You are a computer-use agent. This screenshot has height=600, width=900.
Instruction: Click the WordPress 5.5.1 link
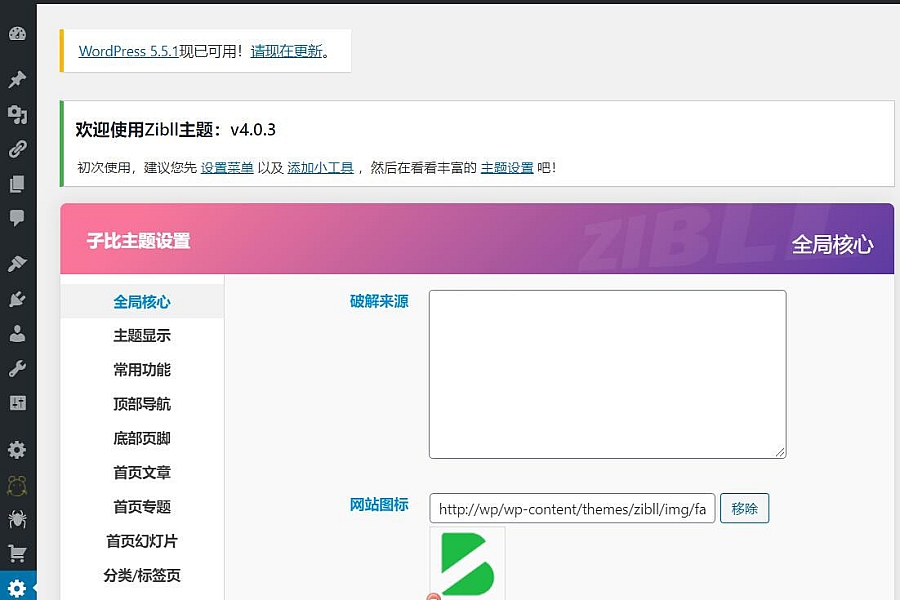(129, 51)
